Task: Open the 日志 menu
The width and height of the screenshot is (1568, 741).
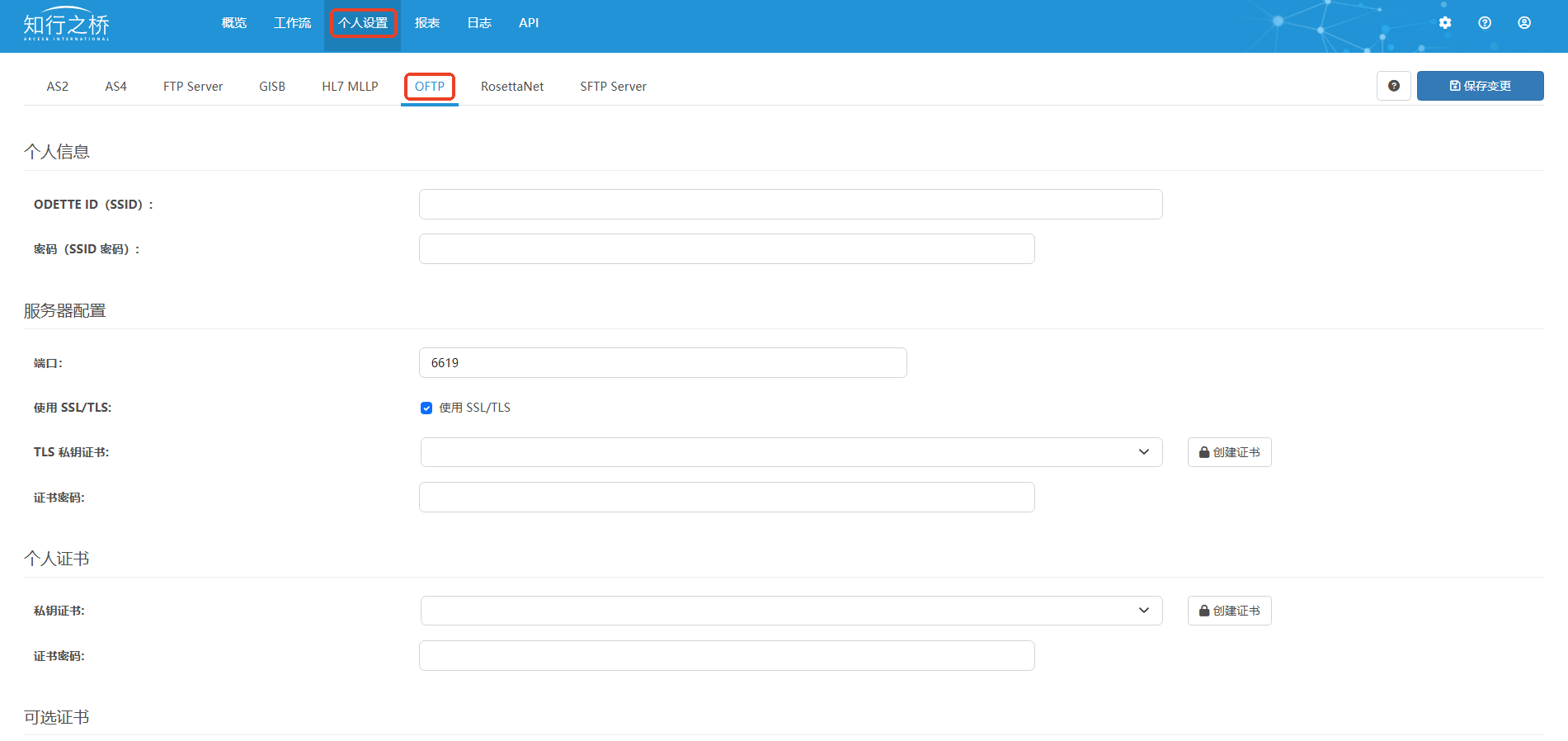Action: point(479,23)
